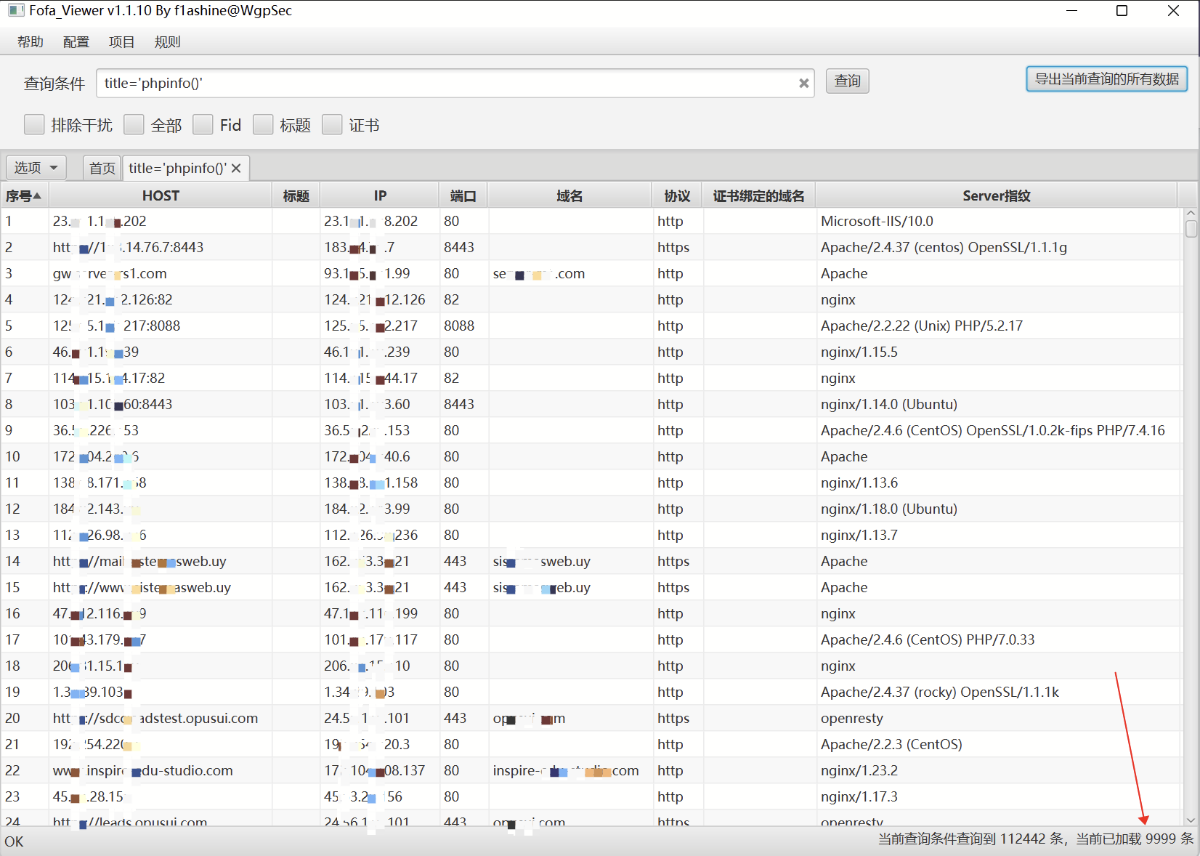Sort by 证书绑定的域名 column header
Image resolution: width=1200 pixels, height=856 pixels.
point(759,196)
